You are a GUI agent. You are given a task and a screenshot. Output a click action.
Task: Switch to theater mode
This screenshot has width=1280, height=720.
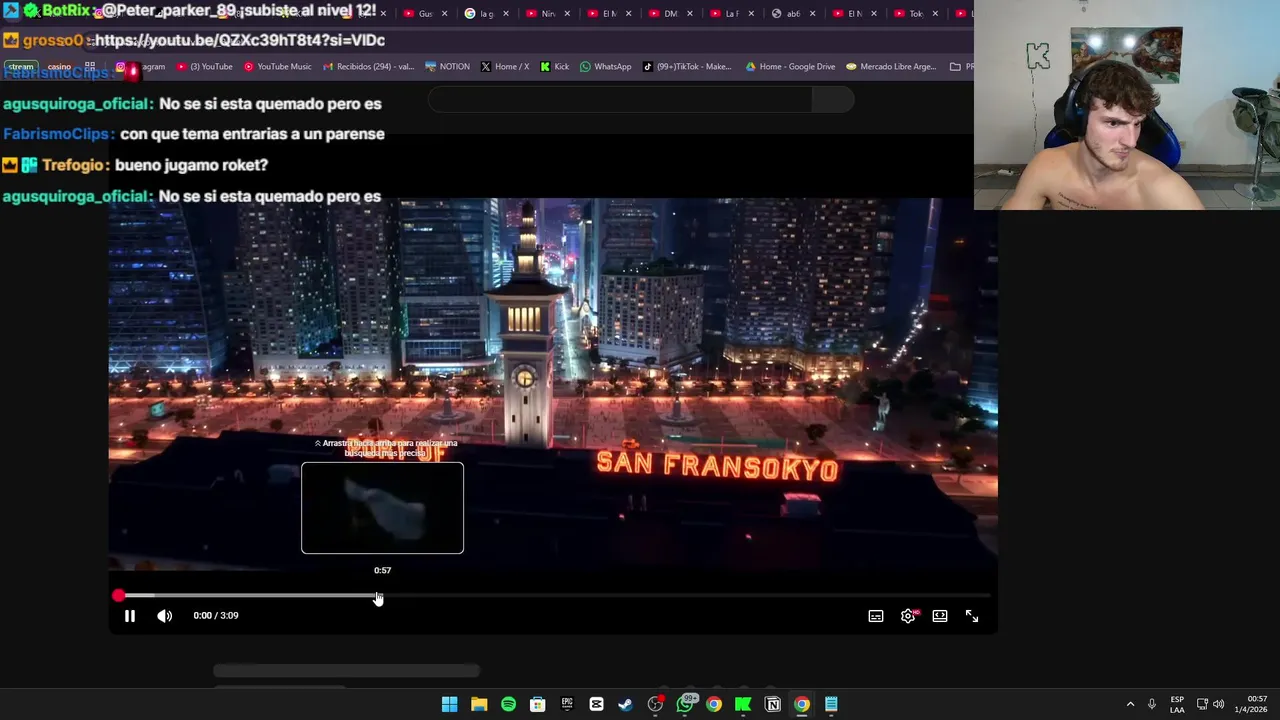[940, 616]
